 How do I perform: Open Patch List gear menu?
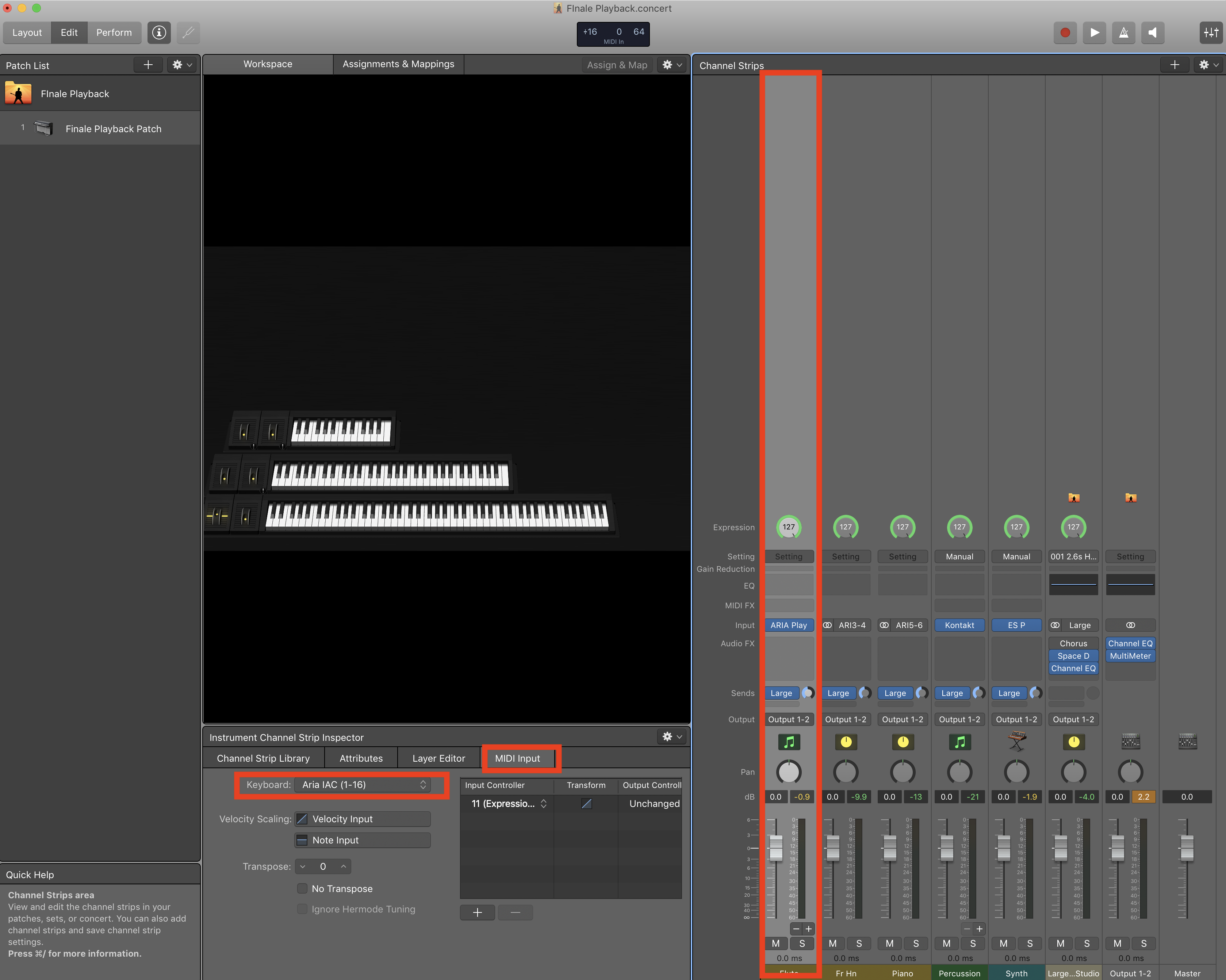pyautogui.click(x=182, y=65)
